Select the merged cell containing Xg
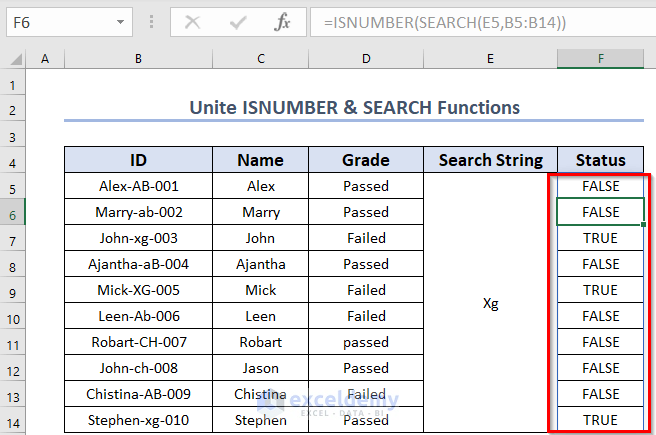 (490, 303)
